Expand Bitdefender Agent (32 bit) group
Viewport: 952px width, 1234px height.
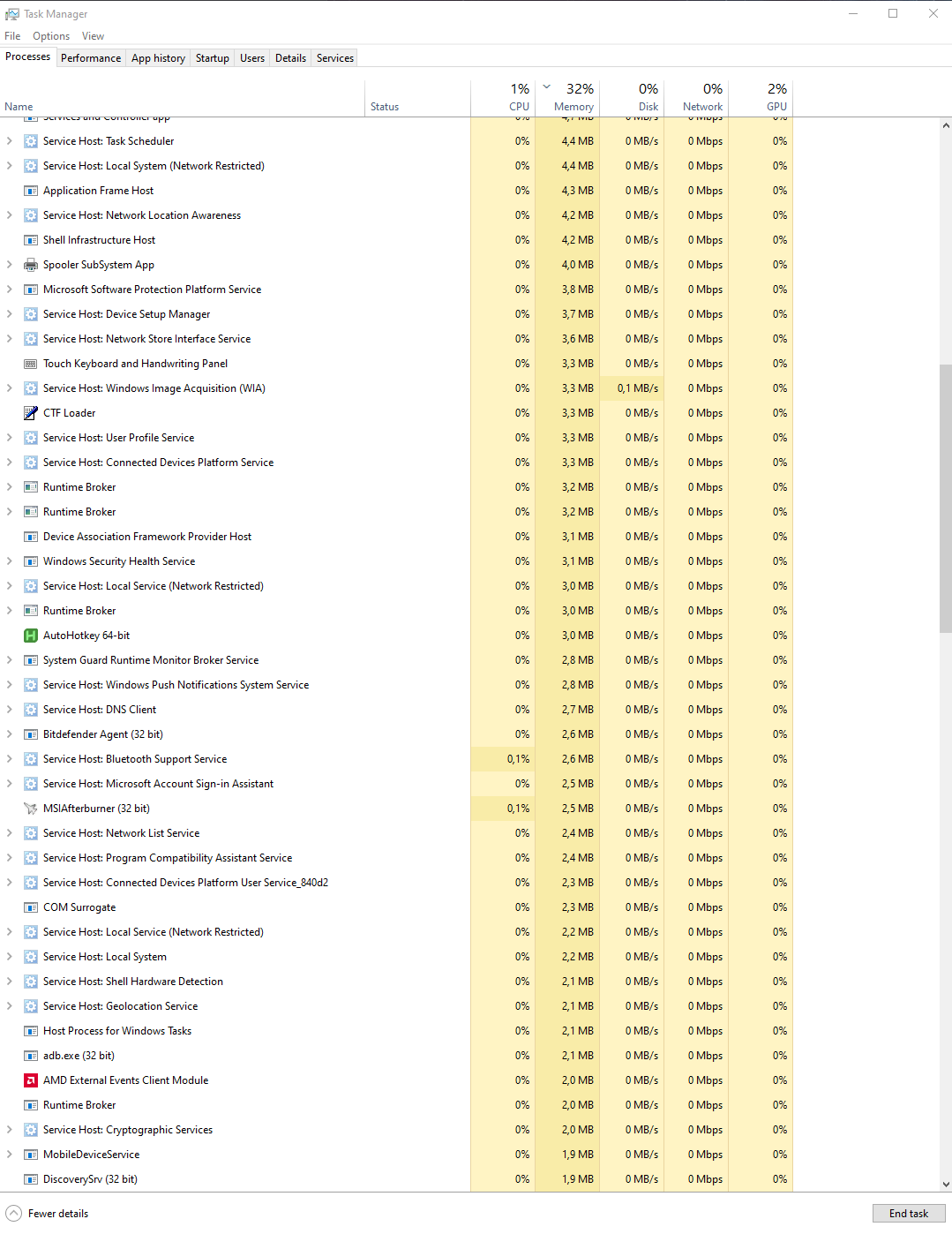click(x=10, y=734)
